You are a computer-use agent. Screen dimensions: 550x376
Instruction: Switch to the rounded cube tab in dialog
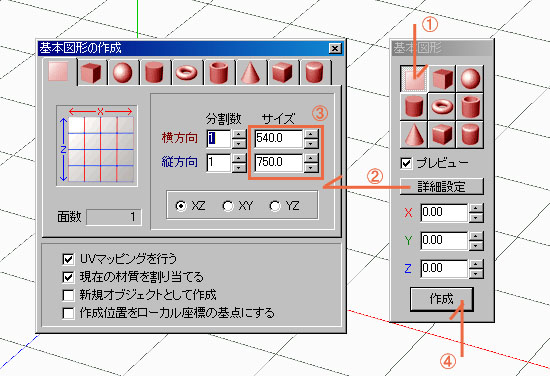pyautogui.click(x=282, y=72)
